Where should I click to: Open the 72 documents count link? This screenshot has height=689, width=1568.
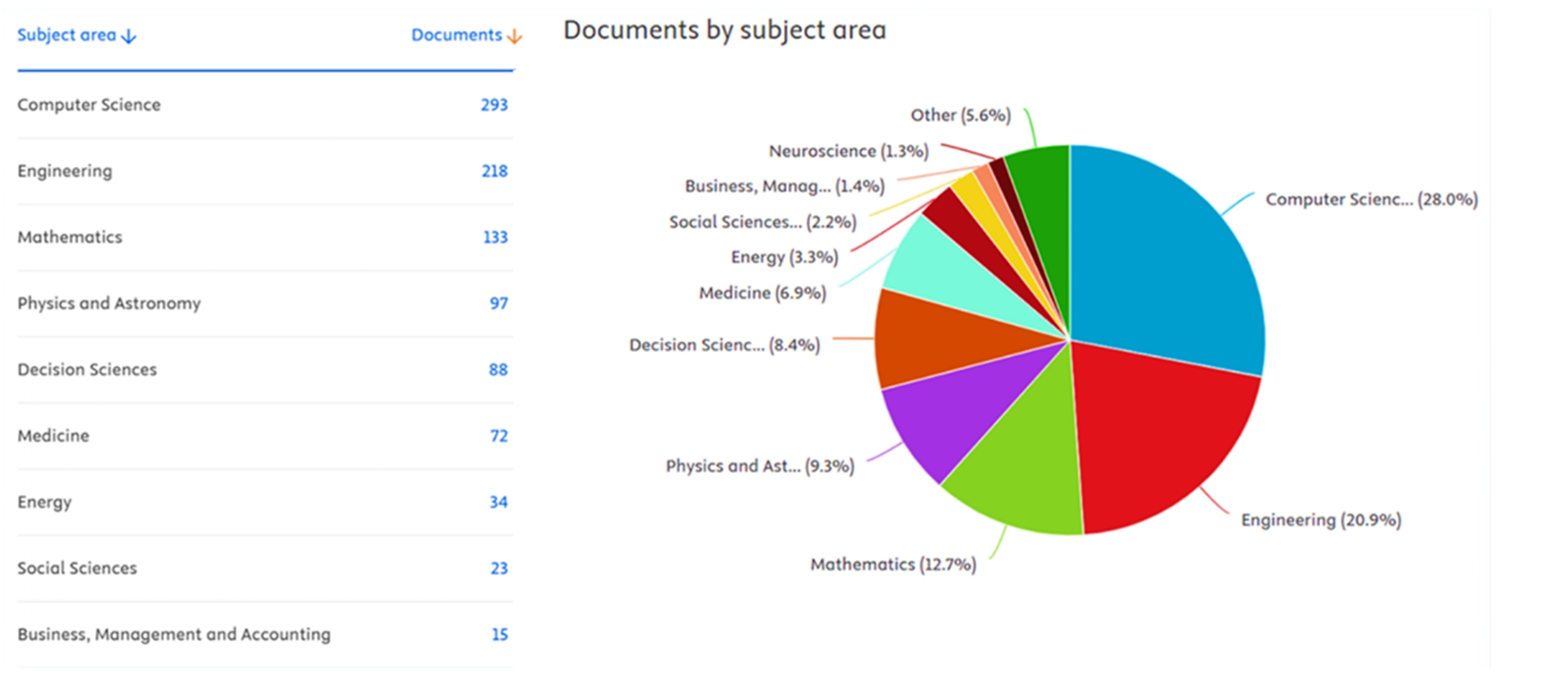(x=498, y=435)
